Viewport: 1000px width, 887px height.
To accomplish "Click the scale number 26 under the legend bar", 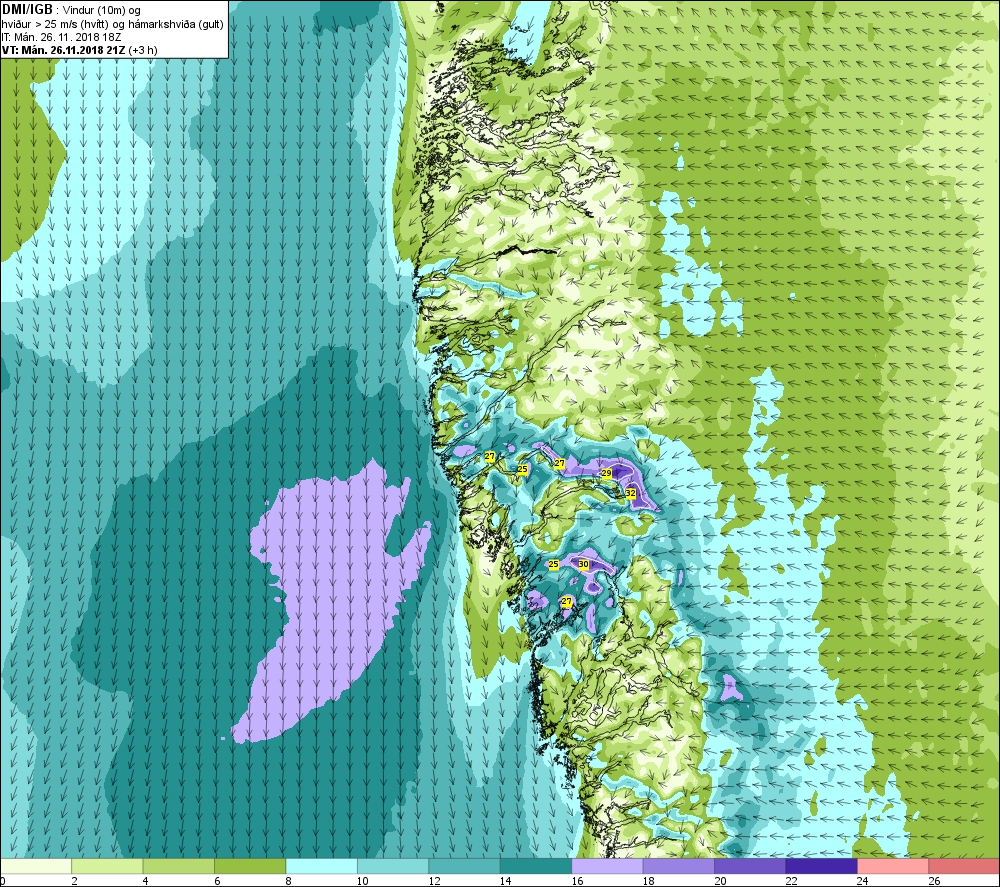I will (934, 881).
